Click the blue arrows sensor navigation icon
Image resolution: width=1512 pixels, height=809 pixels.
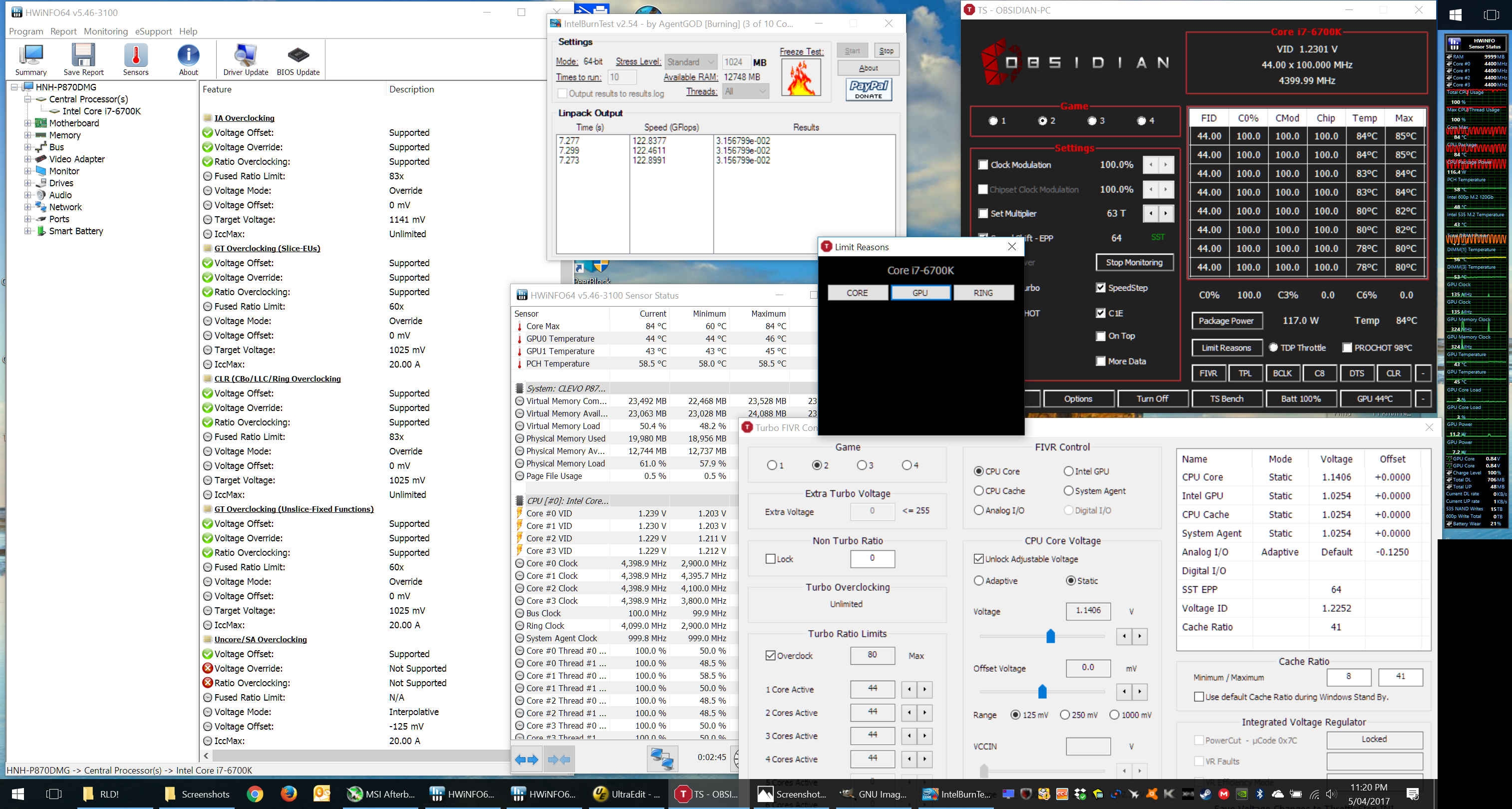527,759
